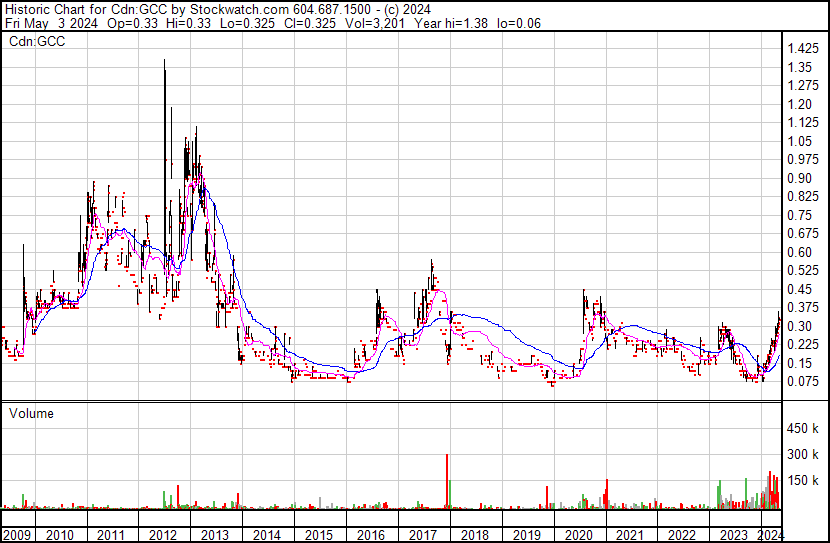Click the 0.675 price axis label

[x=803, y=233]
